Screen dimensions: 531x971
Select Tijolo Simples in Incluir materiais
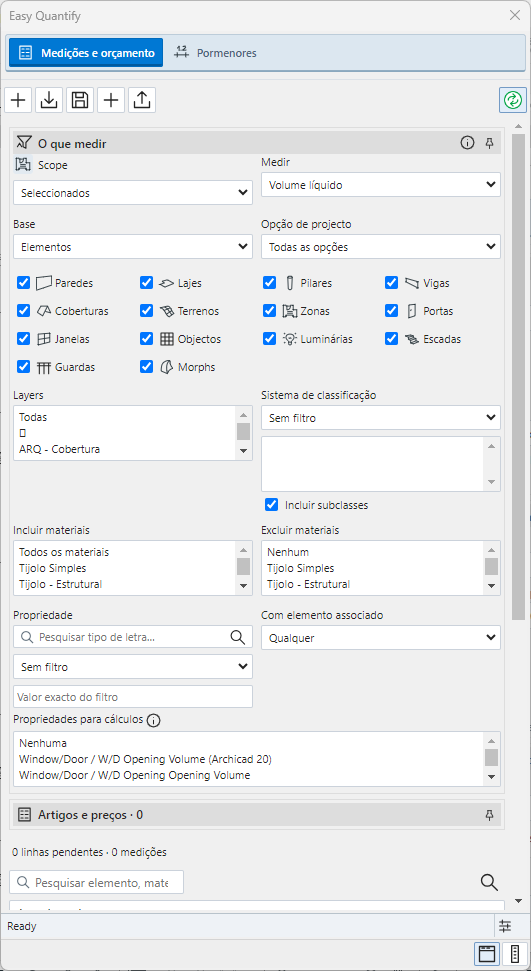(x=126, y=568)
